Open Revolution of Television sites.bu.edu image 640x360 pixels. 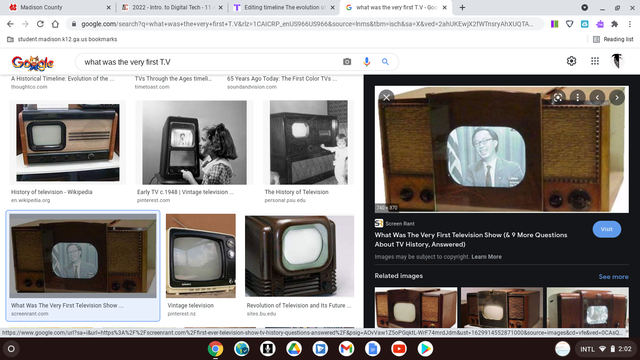[x=300, y=256]
